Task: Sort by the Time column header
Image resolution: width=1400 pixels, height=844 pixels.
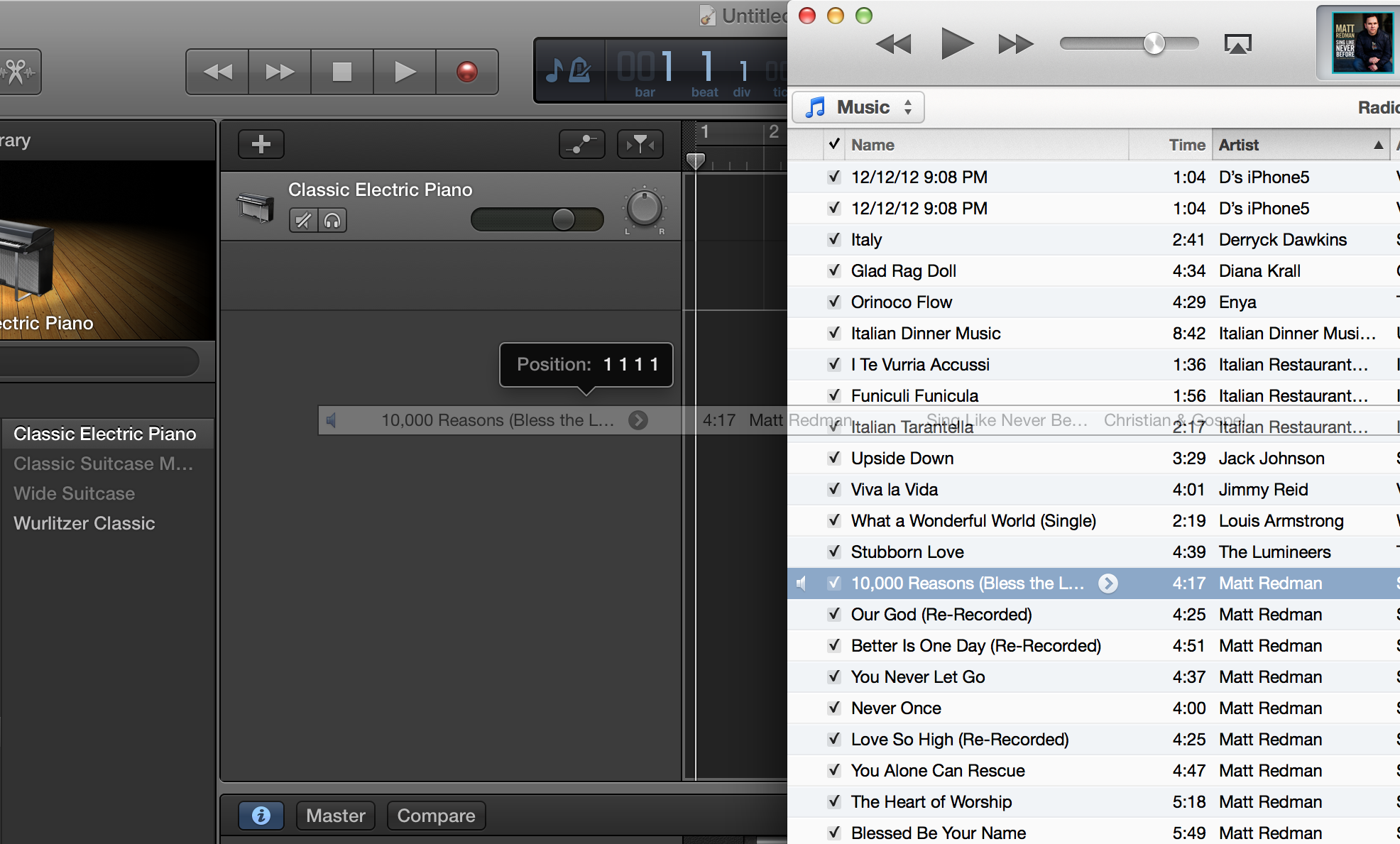Action: 1170,145
